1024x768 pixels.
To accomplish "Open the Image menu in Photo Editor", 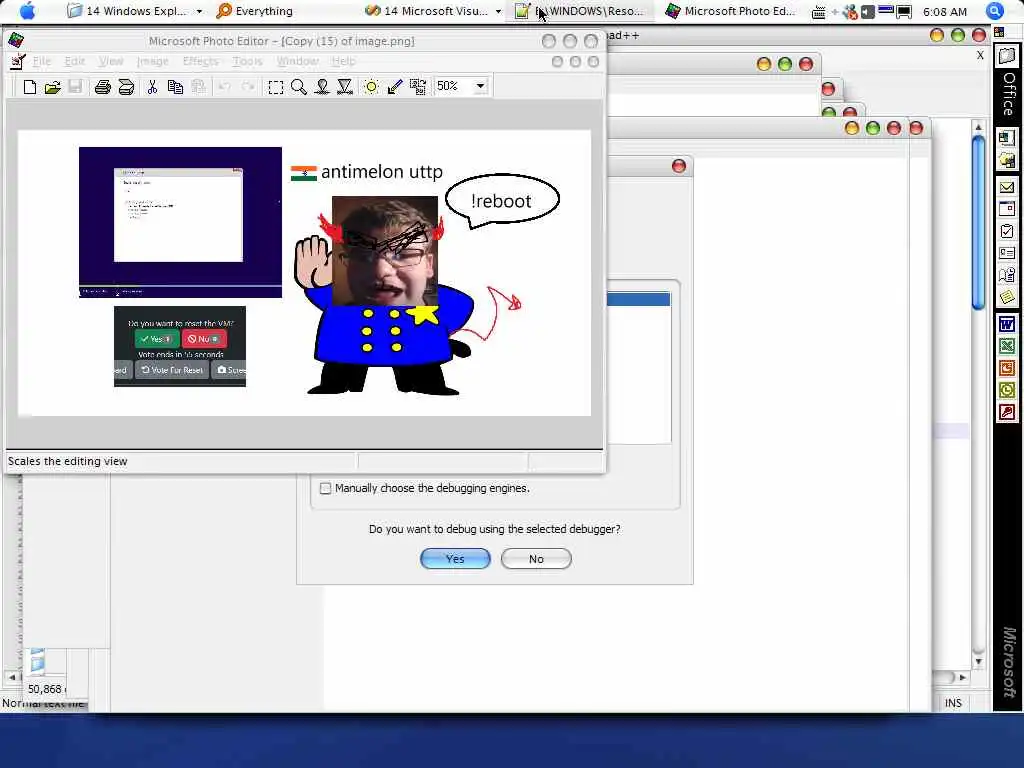I will [153, 61].
